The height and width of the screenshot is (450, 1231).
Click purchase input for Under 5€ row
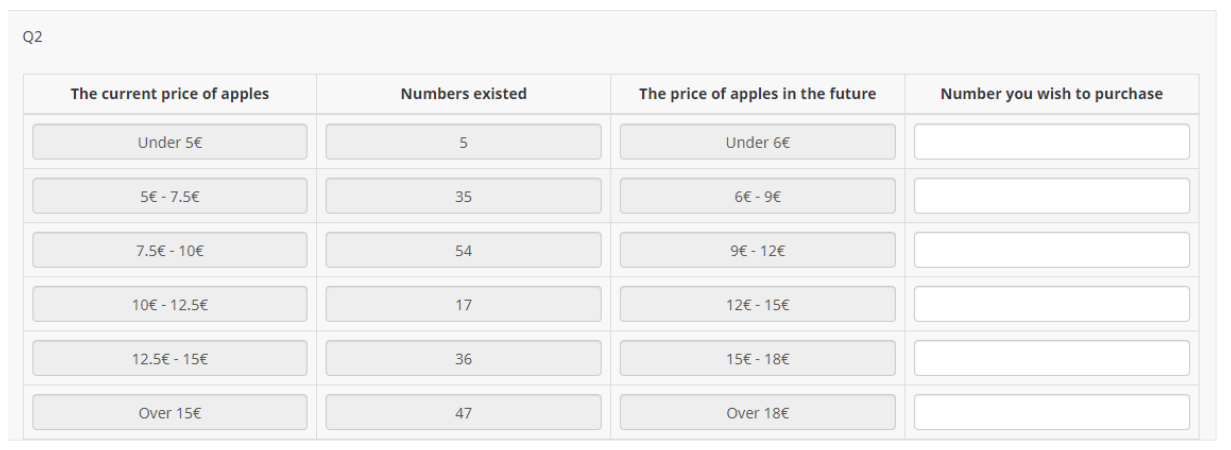pyautogui.click(x=1051, y=142)
